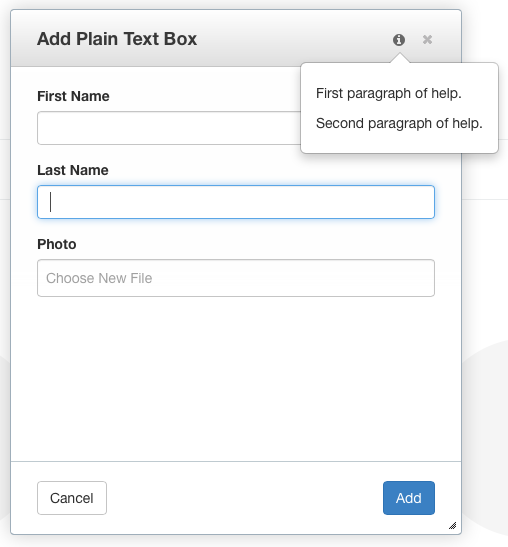Screen dimensions: 508x547
Task: Click the Add Plain Text Box title
Action: click(117, 39)
